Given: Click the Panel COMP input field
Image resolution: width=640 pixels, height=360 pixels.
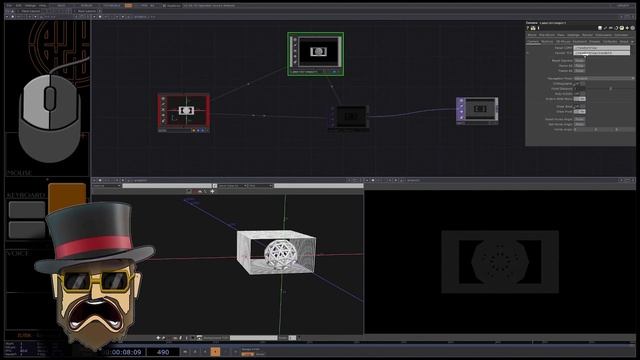Looking at the screenshot, I should tap(602, 48).
